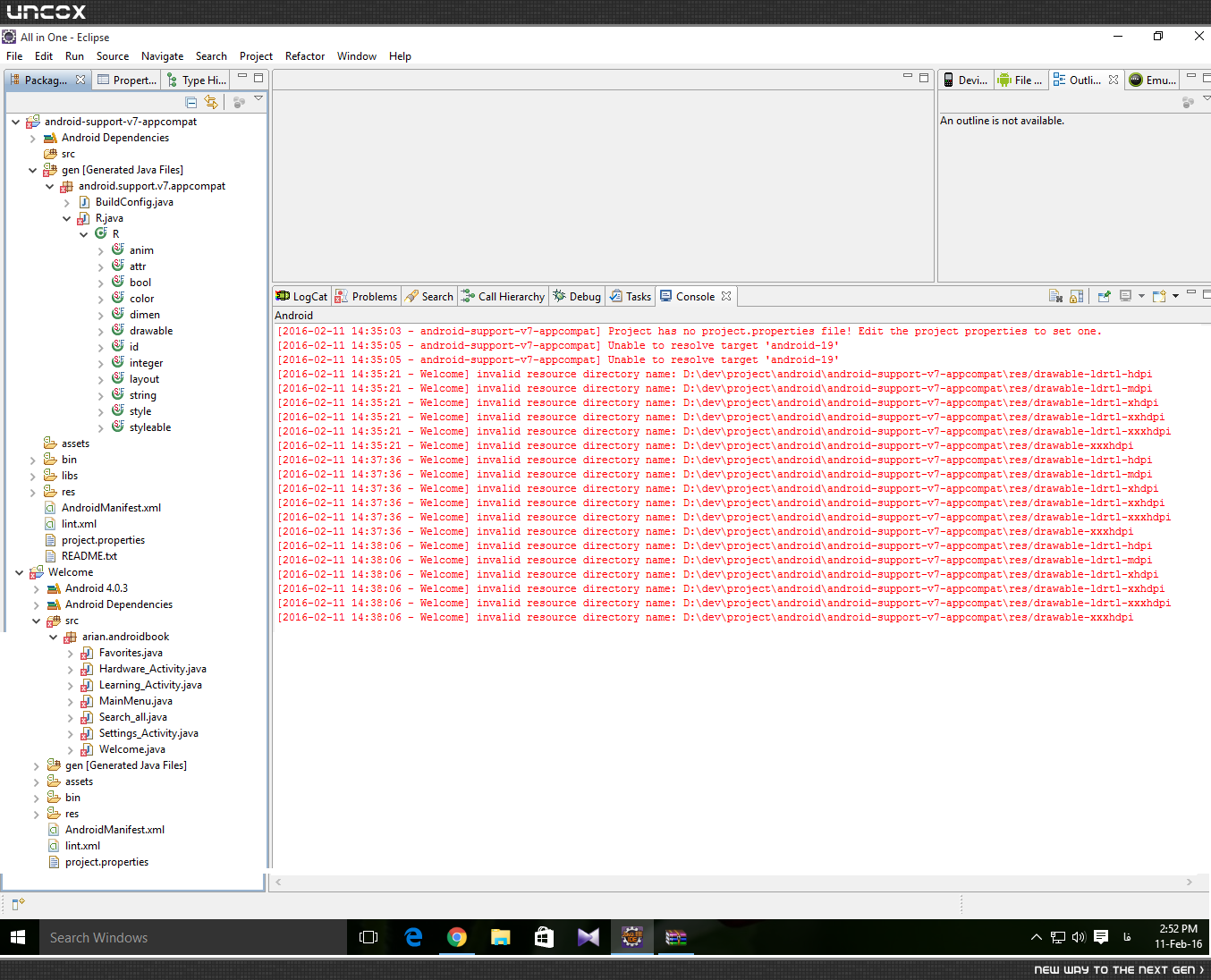Close the Outline tab
Image resolution: width=1211 pixels, height=980 pixels.
1114,80
